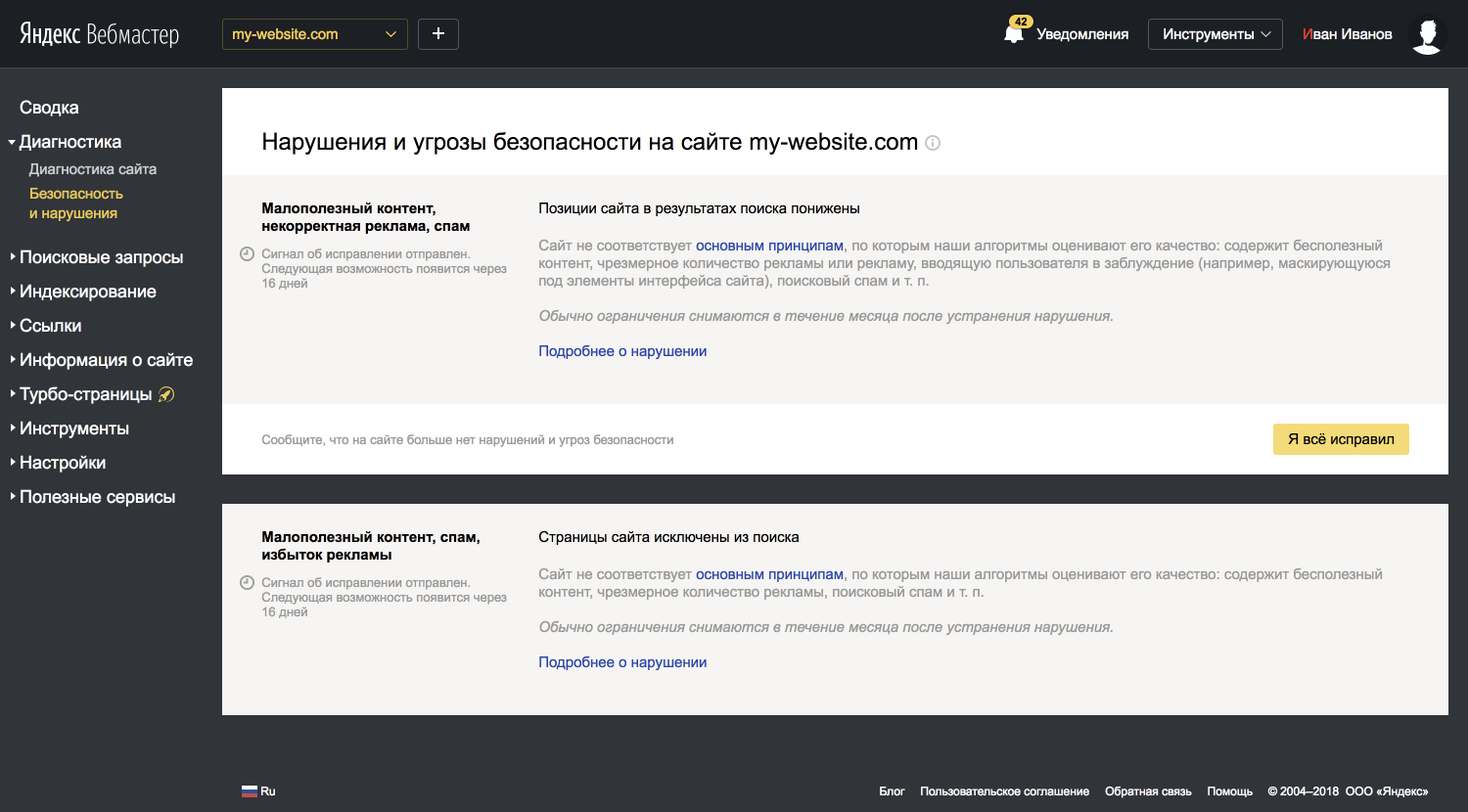
Task: Open the Яндекс Вебмастер logo home link
Action: click(x=100, y=34)
